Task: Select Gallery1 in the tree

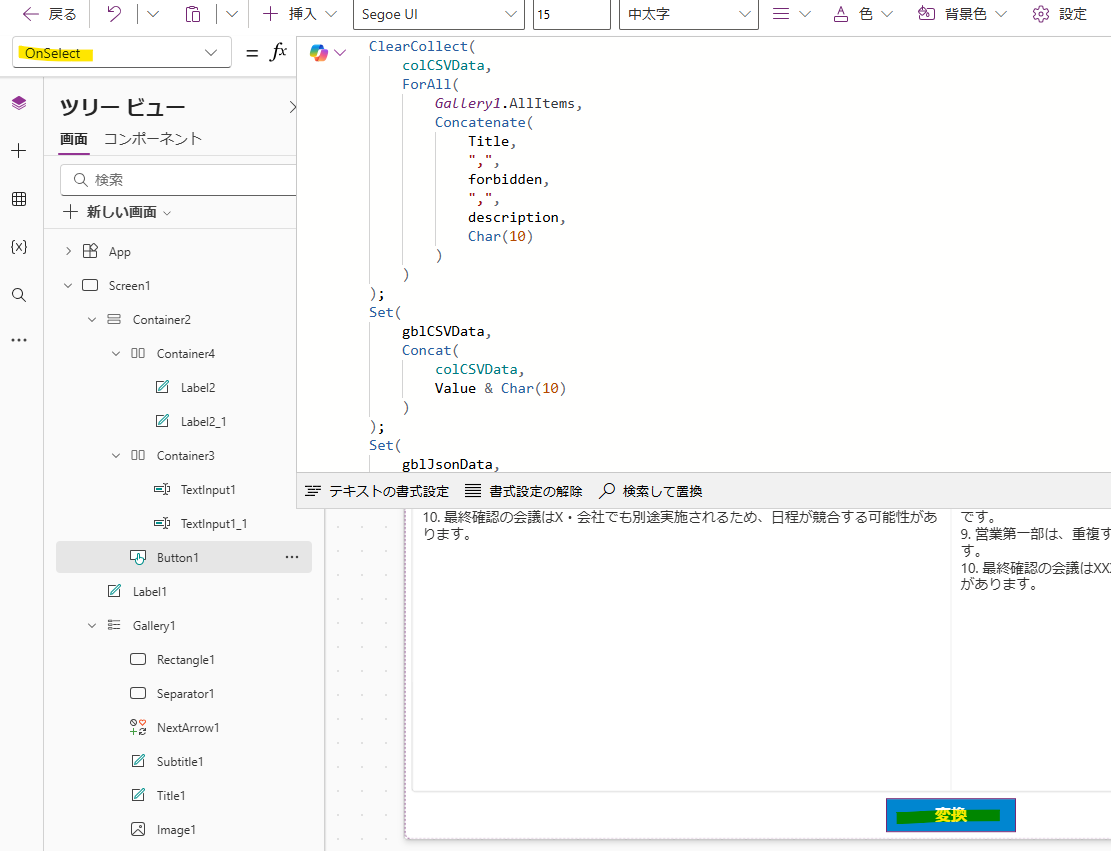Action: (154, 626)
